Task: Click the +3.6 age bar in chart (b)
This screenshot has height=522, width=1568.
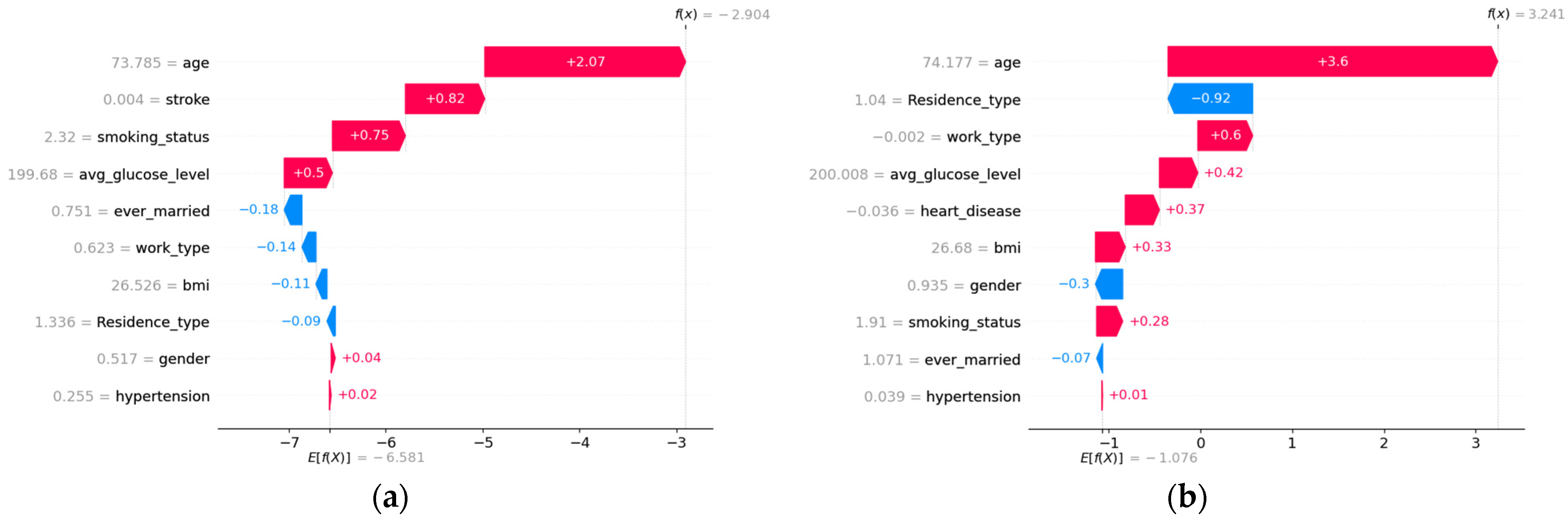Action: [x=1332, y=62]
